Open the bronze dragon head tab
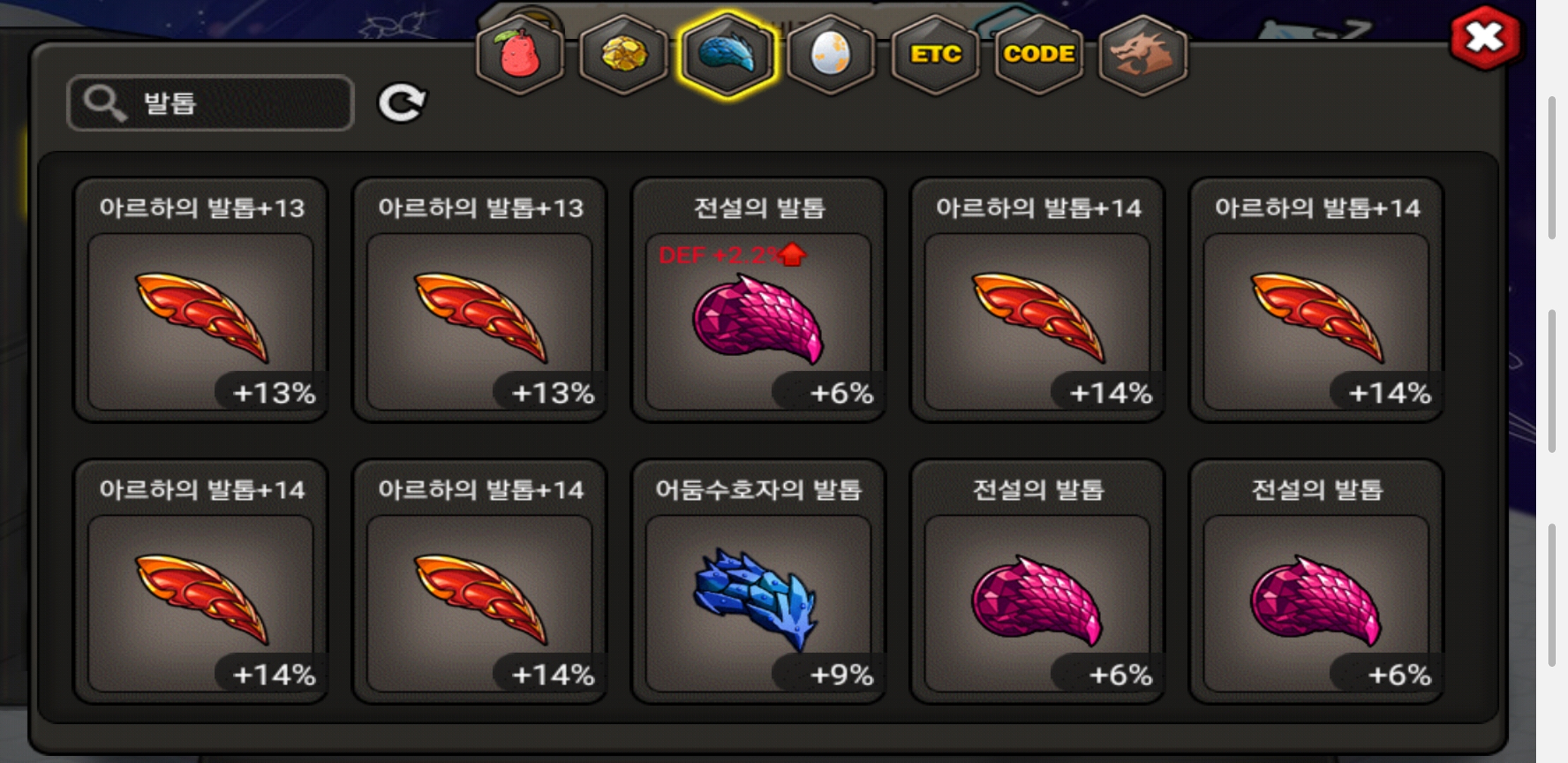The height and width of the screenshot is (763, 1568). click(x=1143, y=55)
